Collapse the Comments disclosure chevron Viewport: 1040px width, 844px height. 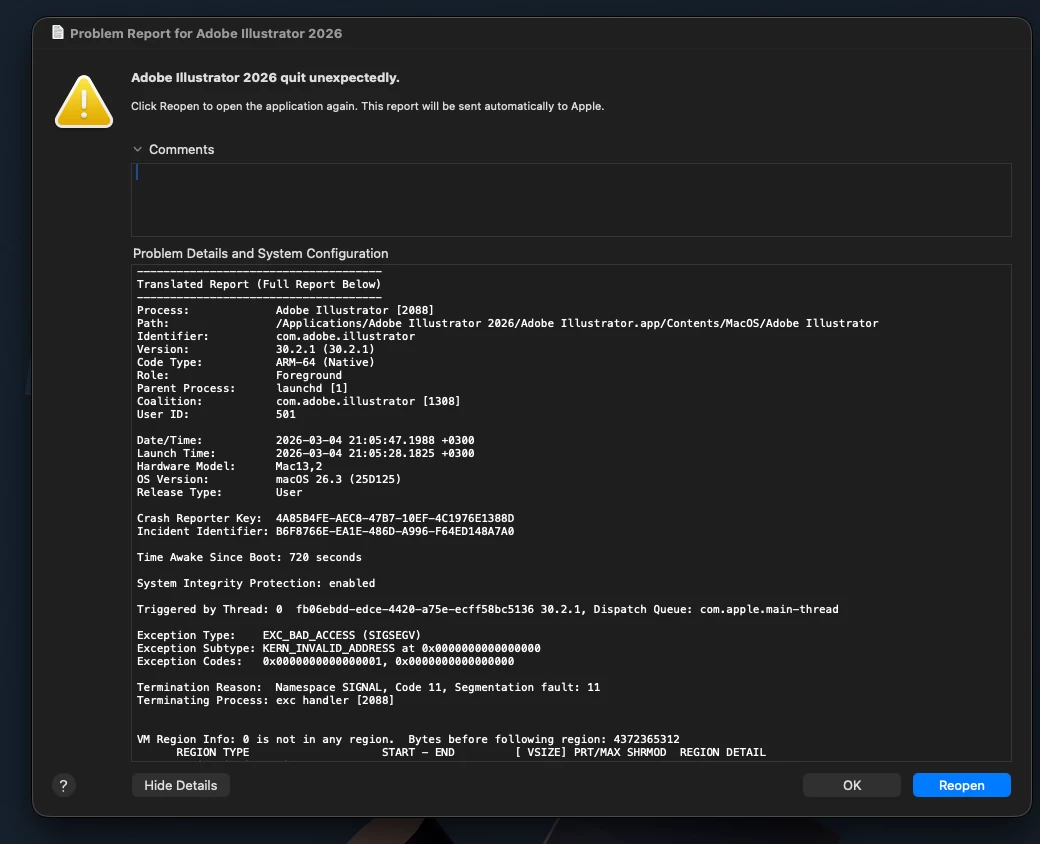[x=137, y=149]
